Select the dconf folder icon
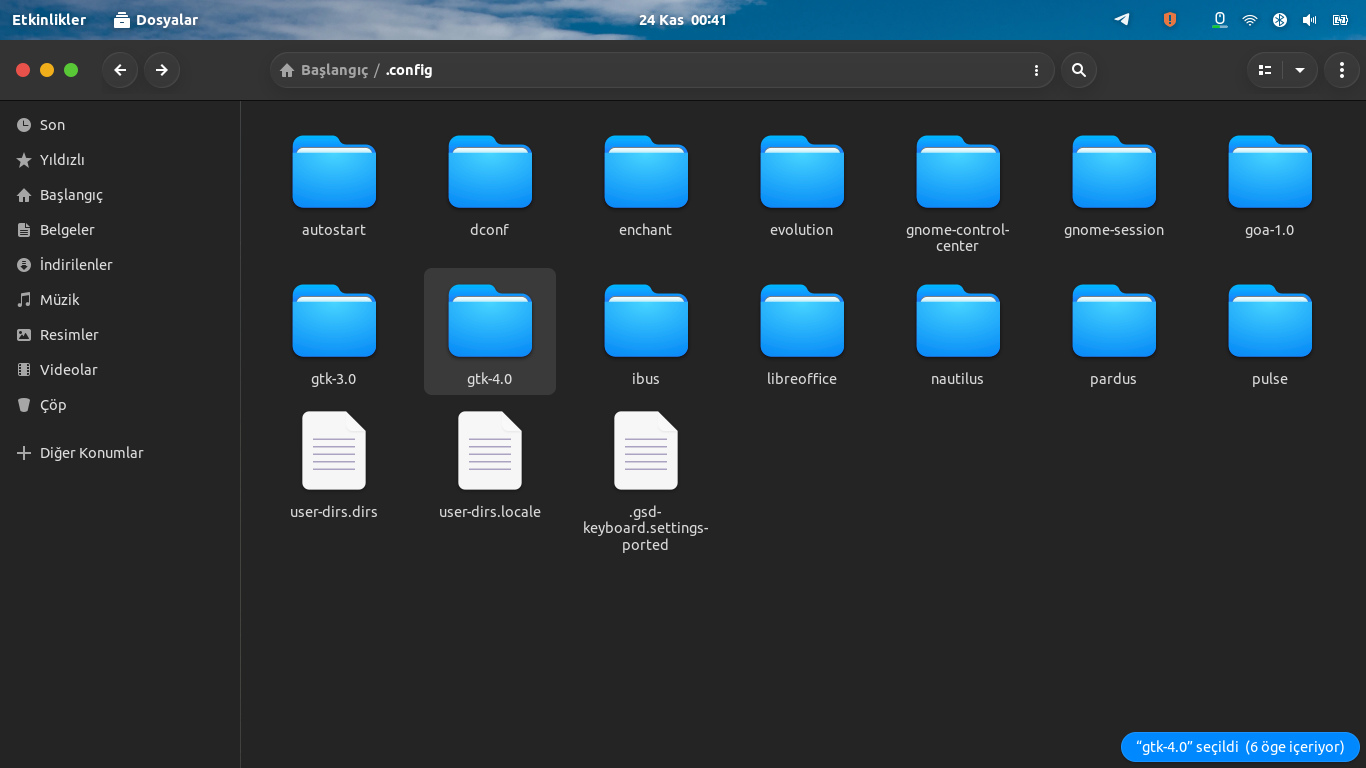This screenshot has width=1366, height=768. coord(490,172)
